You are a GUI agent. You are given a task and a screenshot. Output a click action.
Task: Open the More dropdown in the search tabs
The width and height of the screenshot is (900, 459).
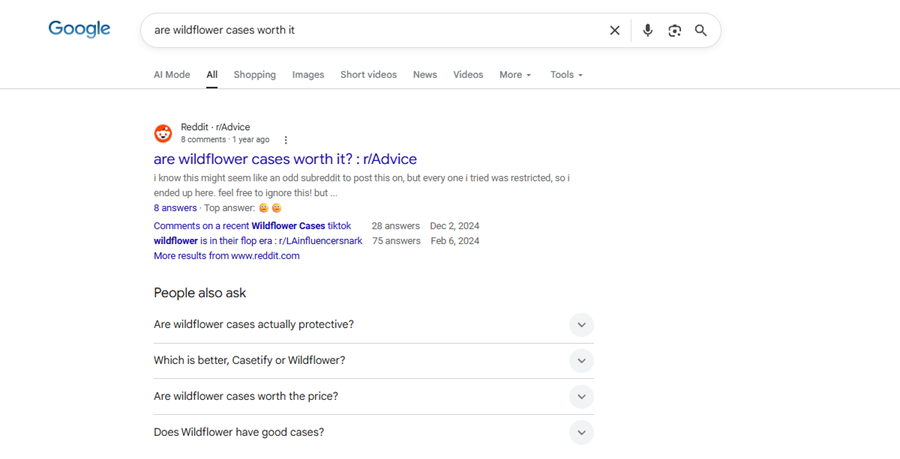coord(515,75)
